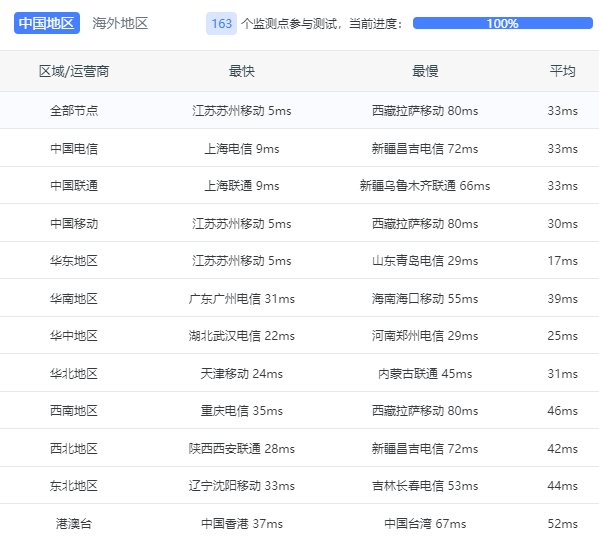Select the 华北地区 row label

(x=74, y=373)
